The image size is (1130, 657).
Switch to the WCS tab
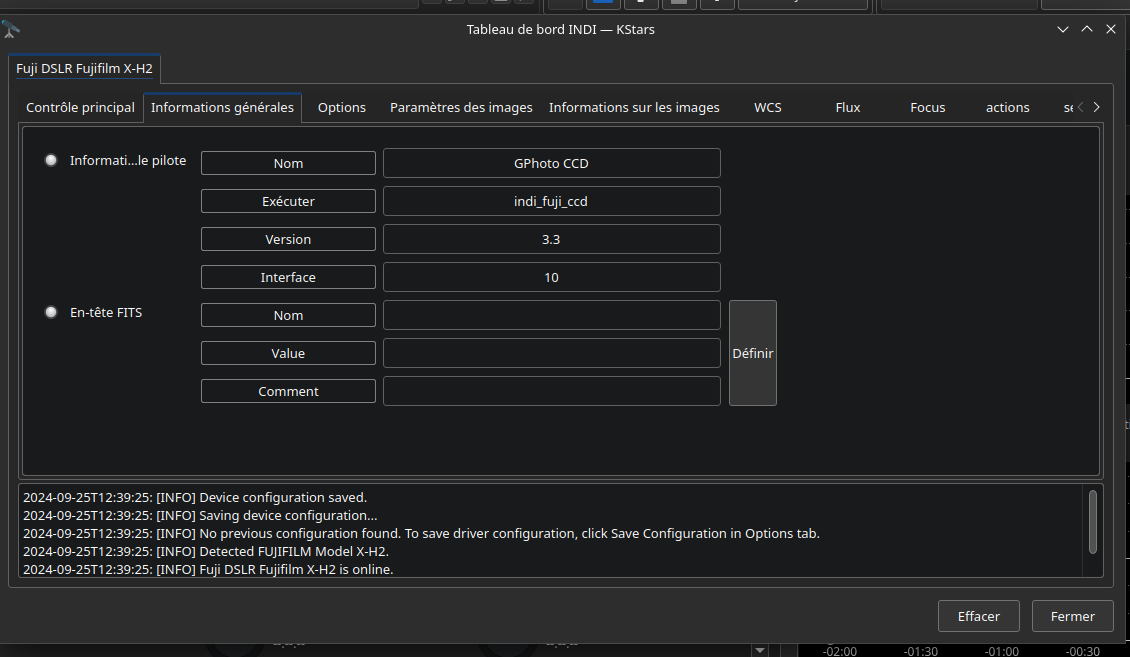768,107
